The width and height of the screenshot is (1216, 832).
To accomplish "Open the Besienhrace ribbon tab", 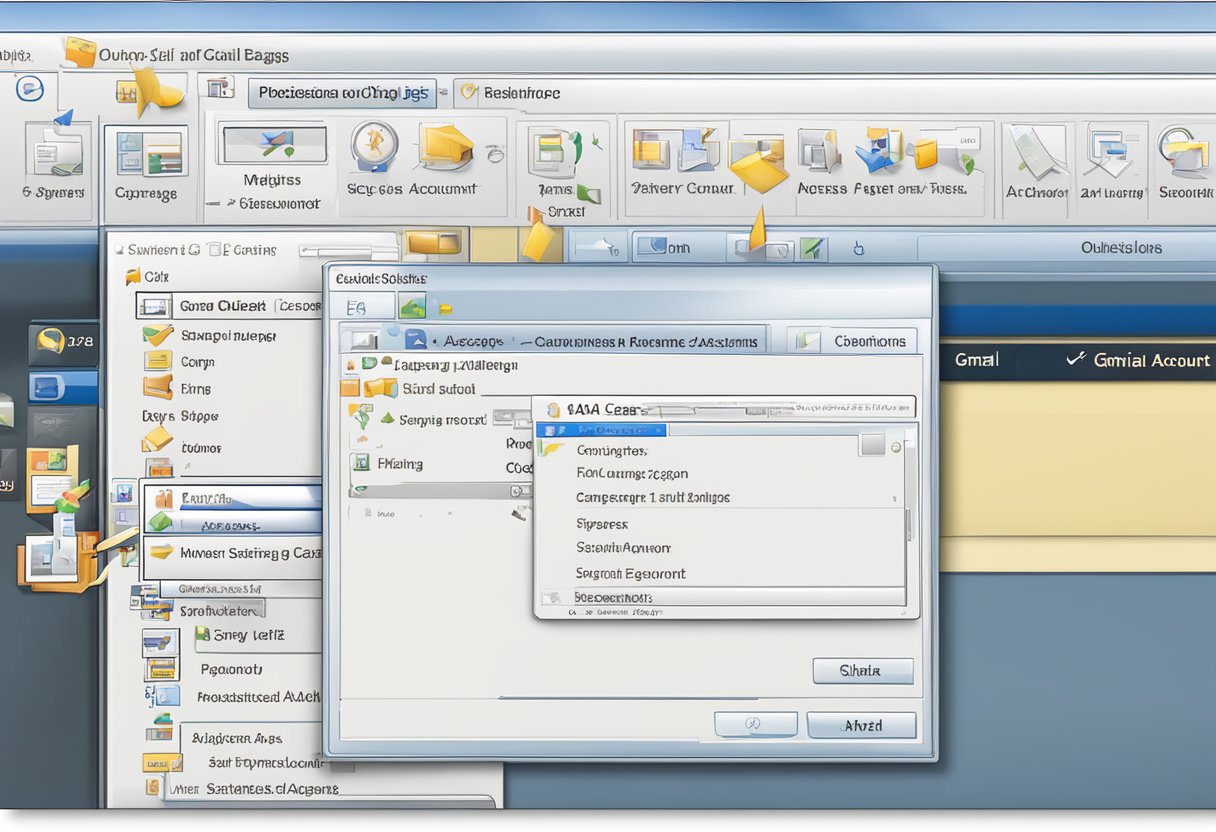I will coord(510,93).
